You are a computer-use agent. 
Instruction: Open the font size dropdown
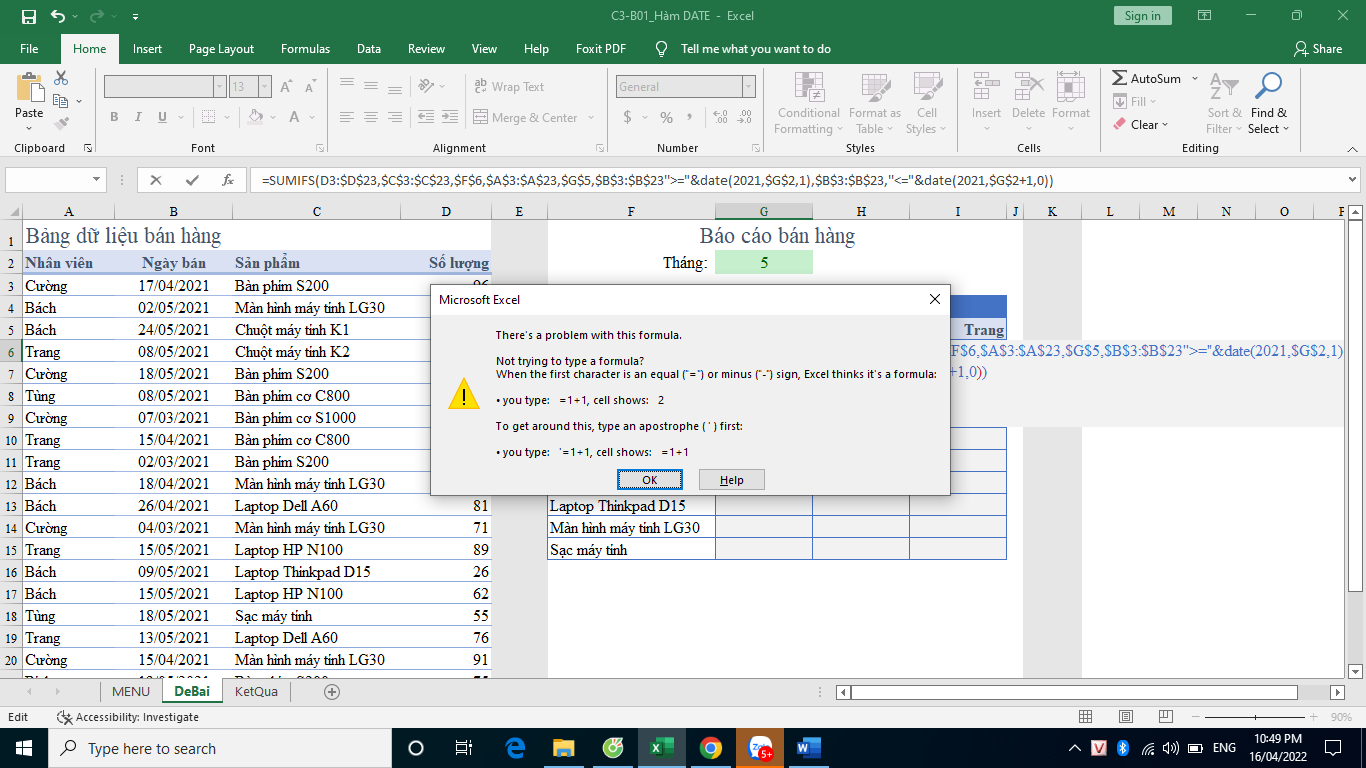pos(264,87)
